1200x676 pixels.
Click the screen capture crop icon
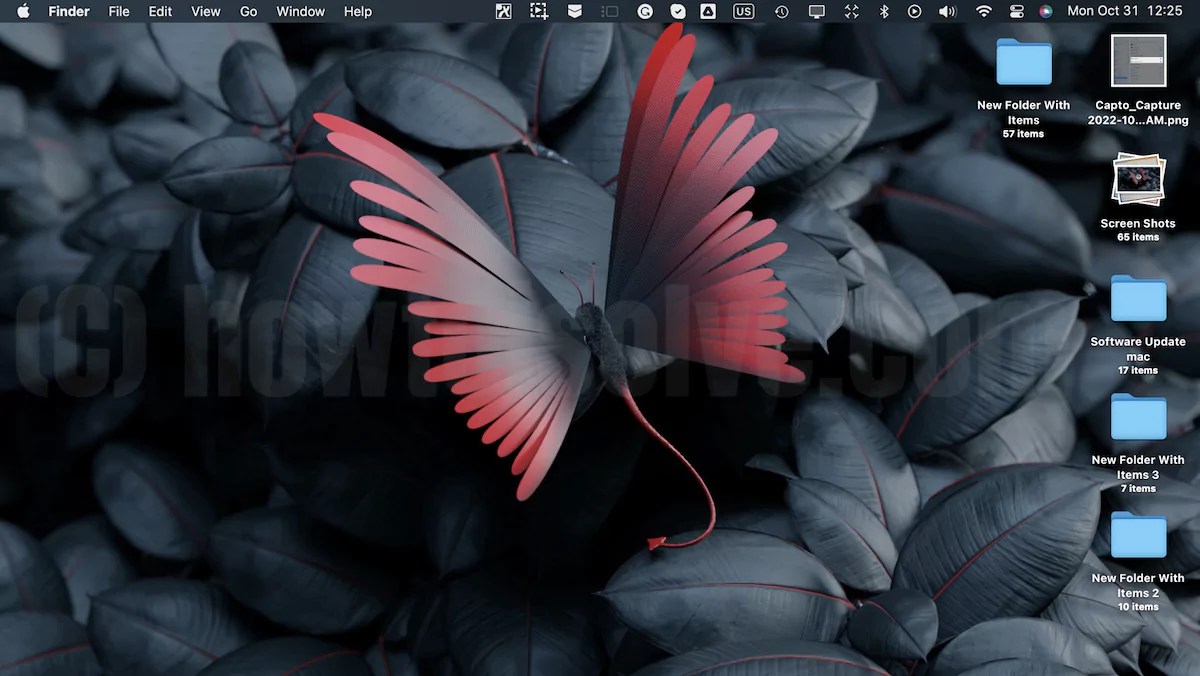(x=538, y=11)
